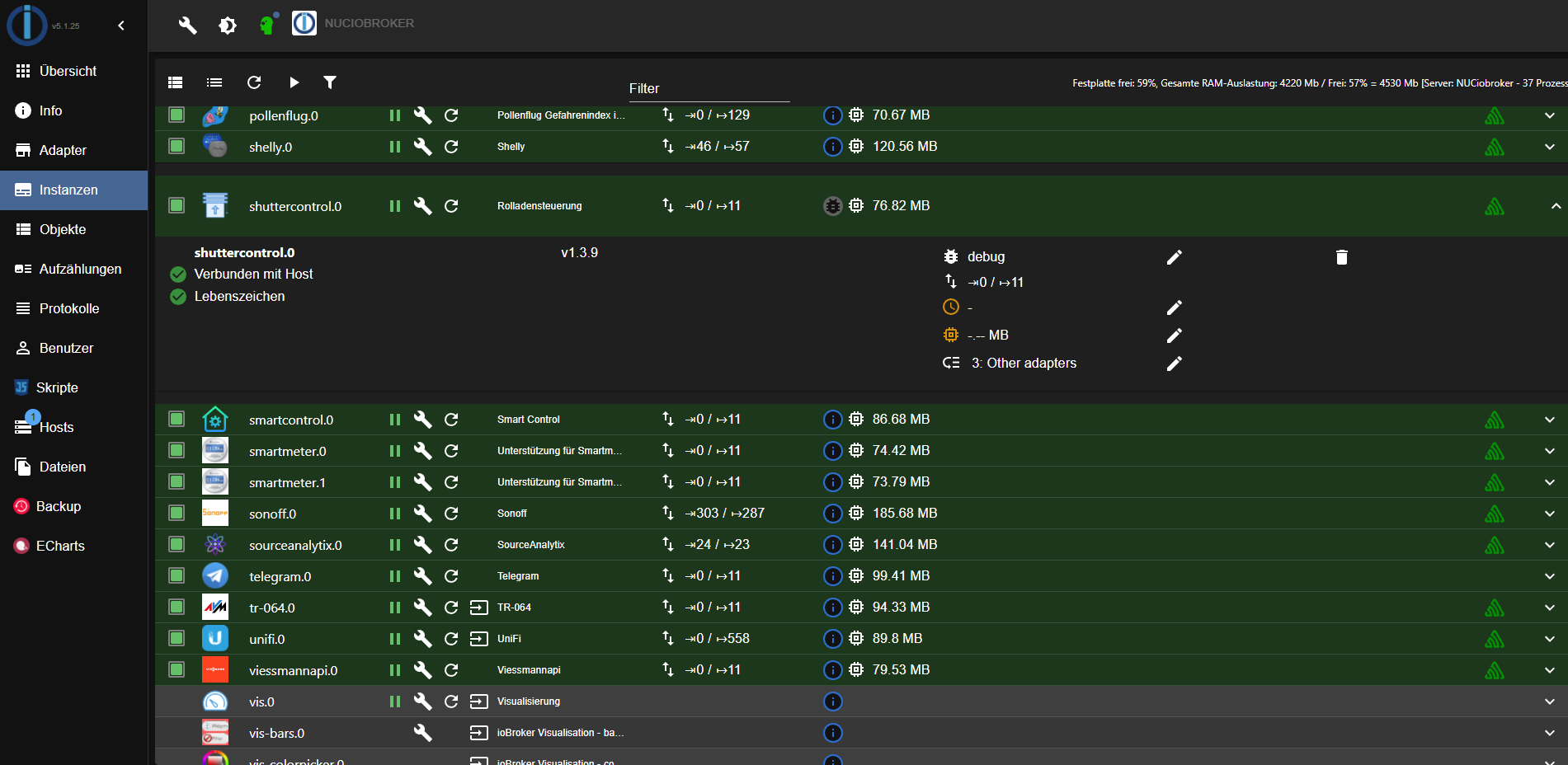Collapse the shuttercontrol.0 details row

point(1555,206)
